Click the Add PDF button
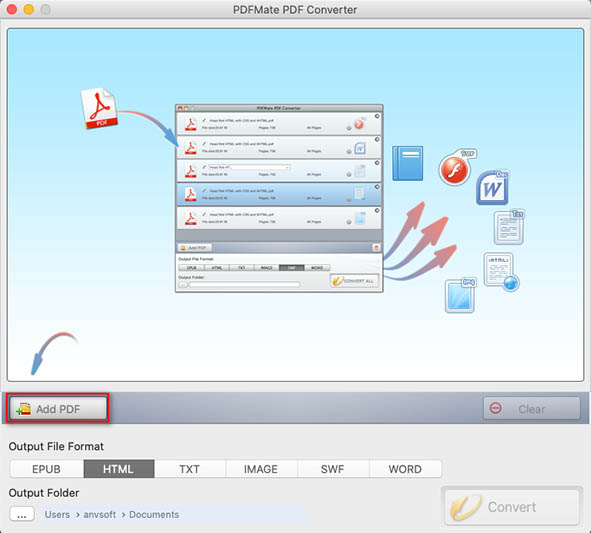591x533 pixels. (x=58, y=409)
